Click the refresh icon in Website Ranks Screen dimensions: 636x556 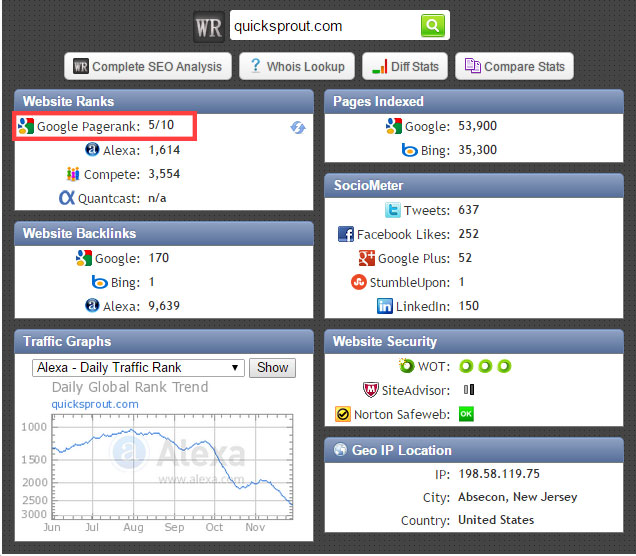click(298, 127)
